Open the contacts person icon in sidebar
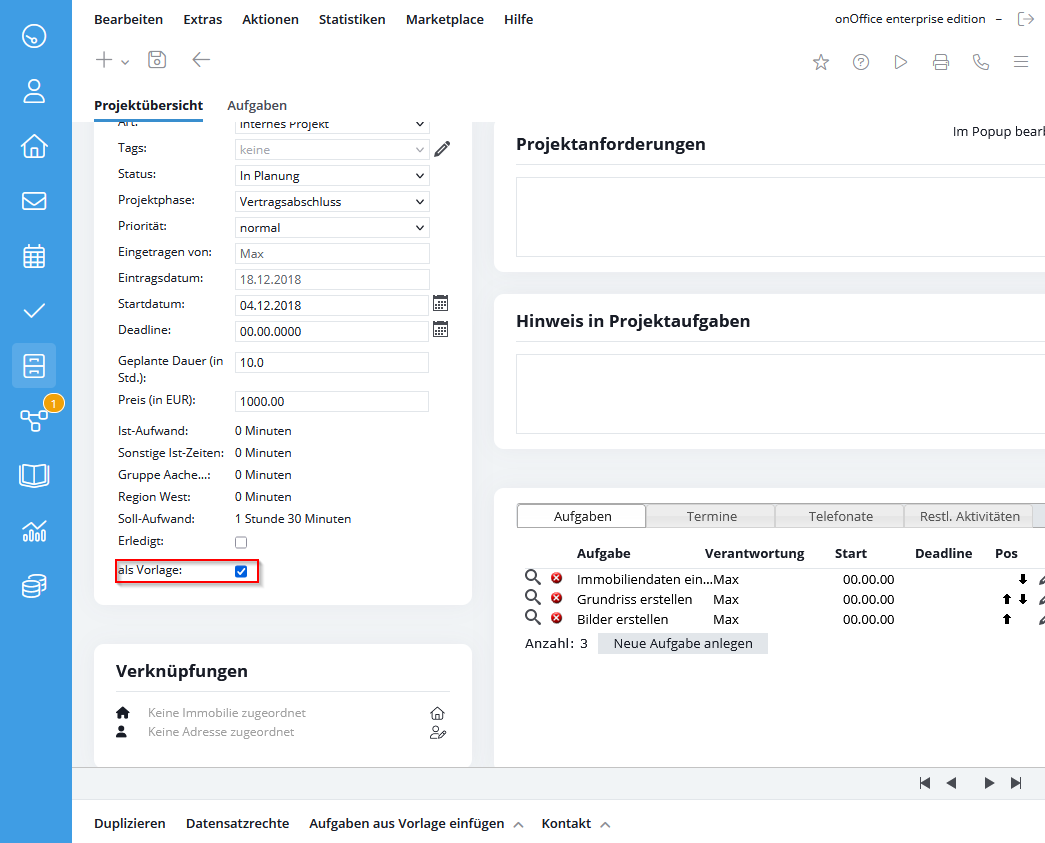The height and width of the screenshot is (843, 1045). (x=34, y=91)
